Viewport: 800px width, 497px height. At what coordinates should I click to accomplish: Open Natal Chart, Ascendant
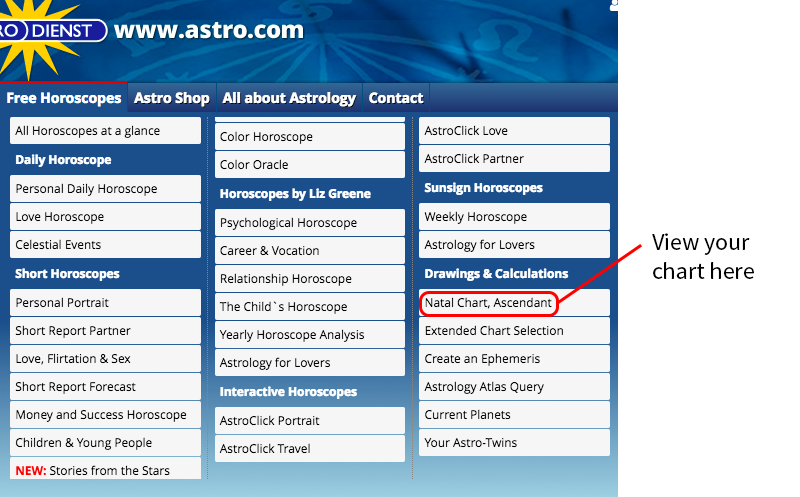(x=514, y=303)
